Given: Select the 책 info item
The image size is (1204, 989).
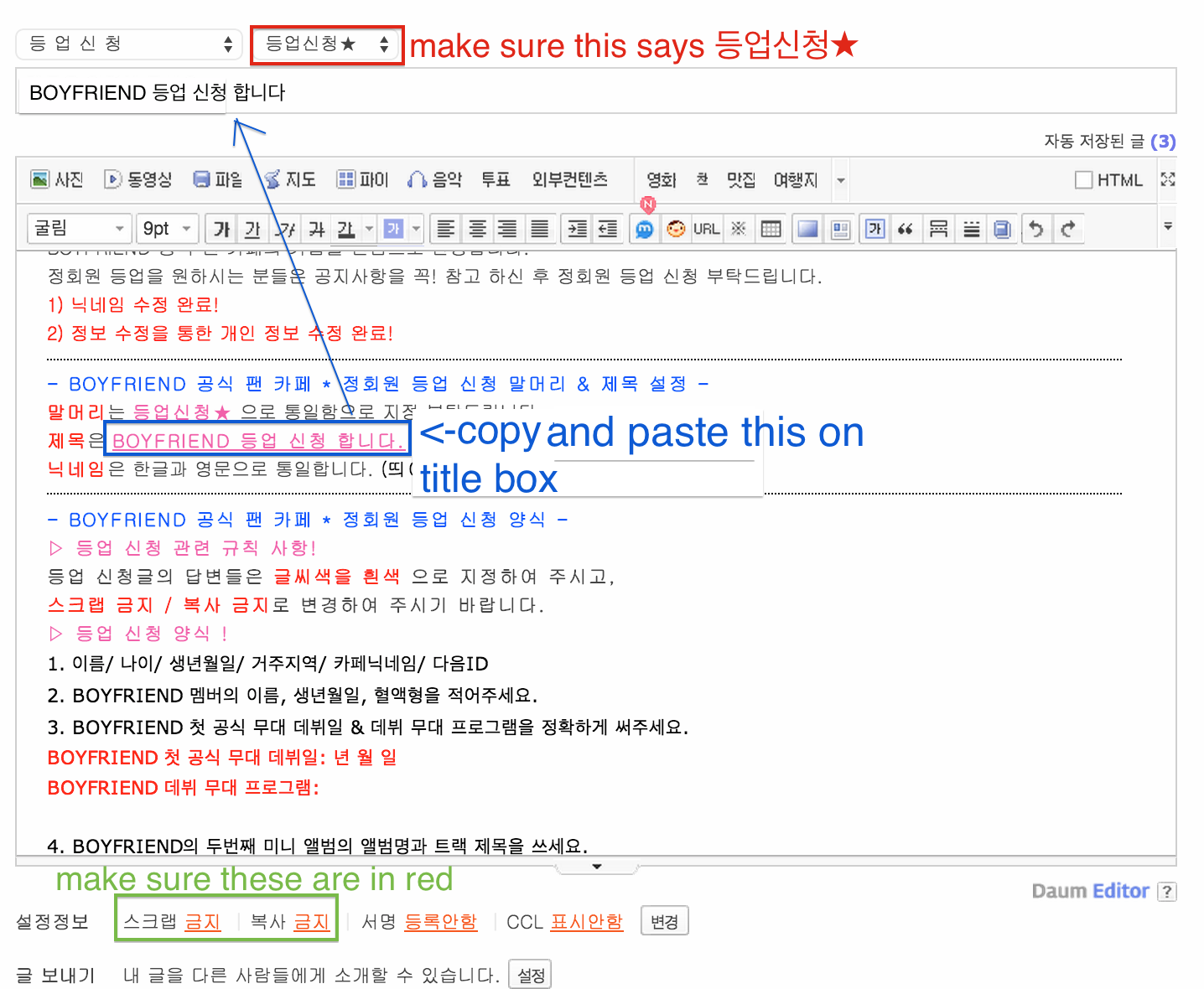Looking at the screenshot, I should pos(703,179).
